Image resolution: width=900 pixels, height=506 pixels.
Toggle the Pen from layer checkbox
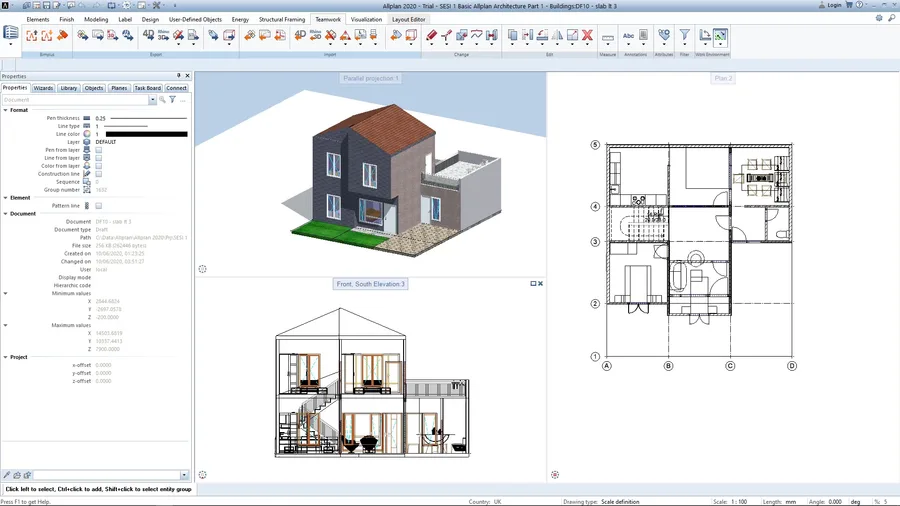tap(99, 150)
